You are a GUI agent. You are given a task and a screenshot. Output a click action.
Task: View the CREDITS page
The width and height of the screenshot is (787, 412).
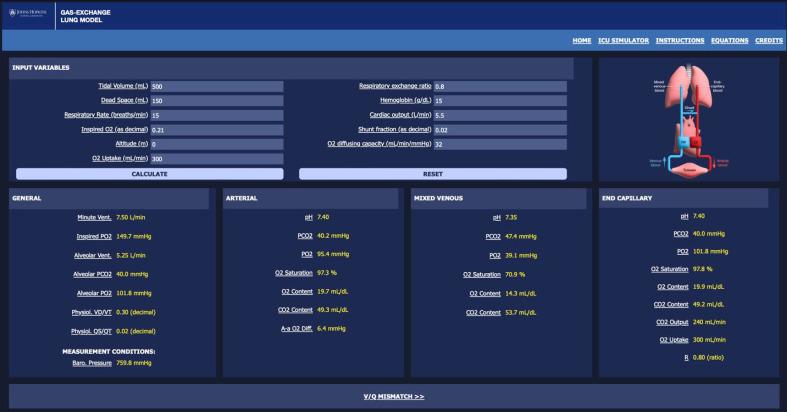coord(768,40)
